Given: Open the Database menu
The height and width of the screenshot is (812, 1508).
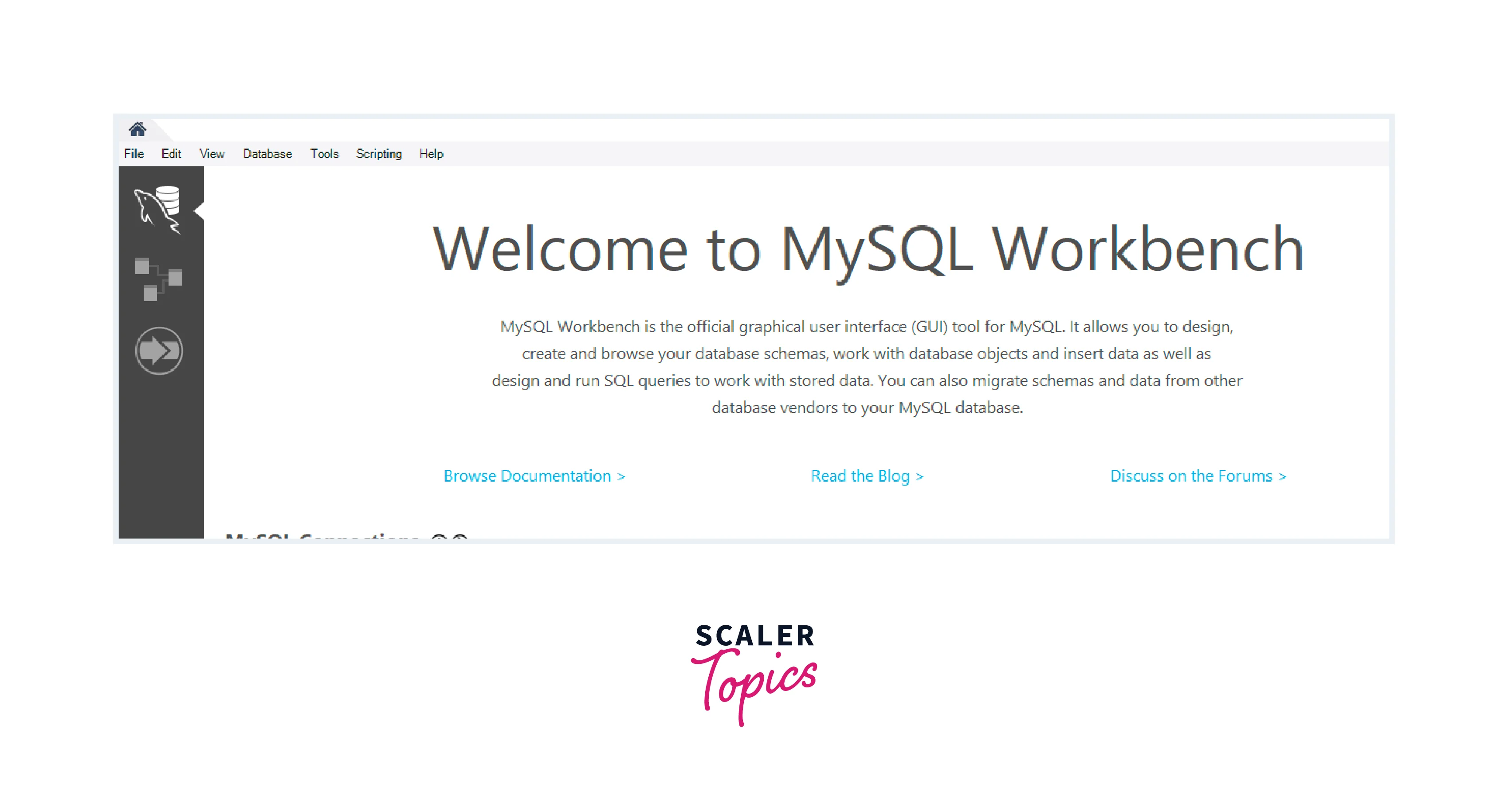Looking at the screenshot, I should point(267,154).
